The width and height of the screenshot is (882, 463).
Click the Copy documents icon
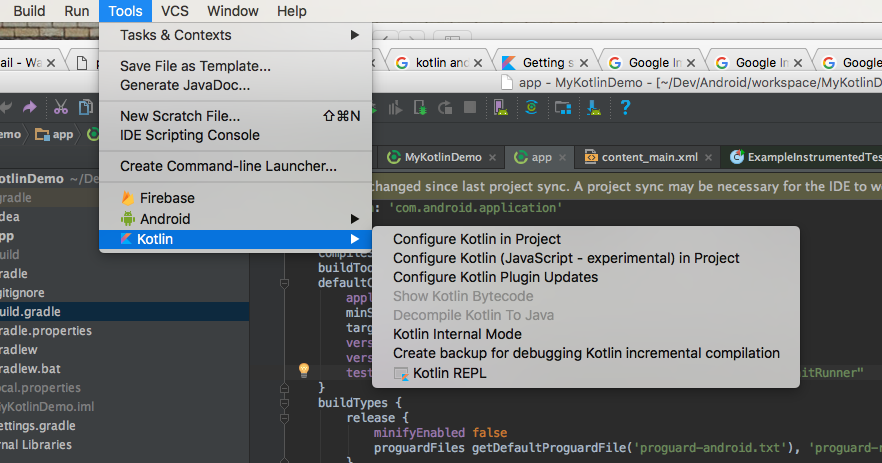click(x=86, y=107)
